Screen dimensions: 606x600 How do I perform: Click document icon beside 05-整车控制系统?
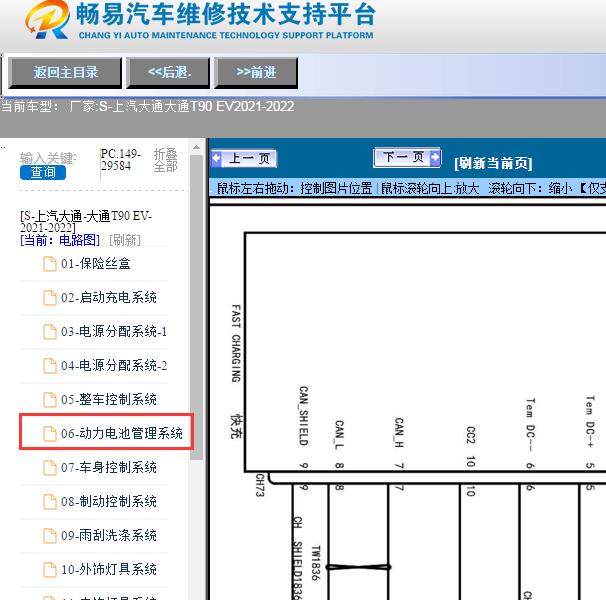[x=49, y=400]
